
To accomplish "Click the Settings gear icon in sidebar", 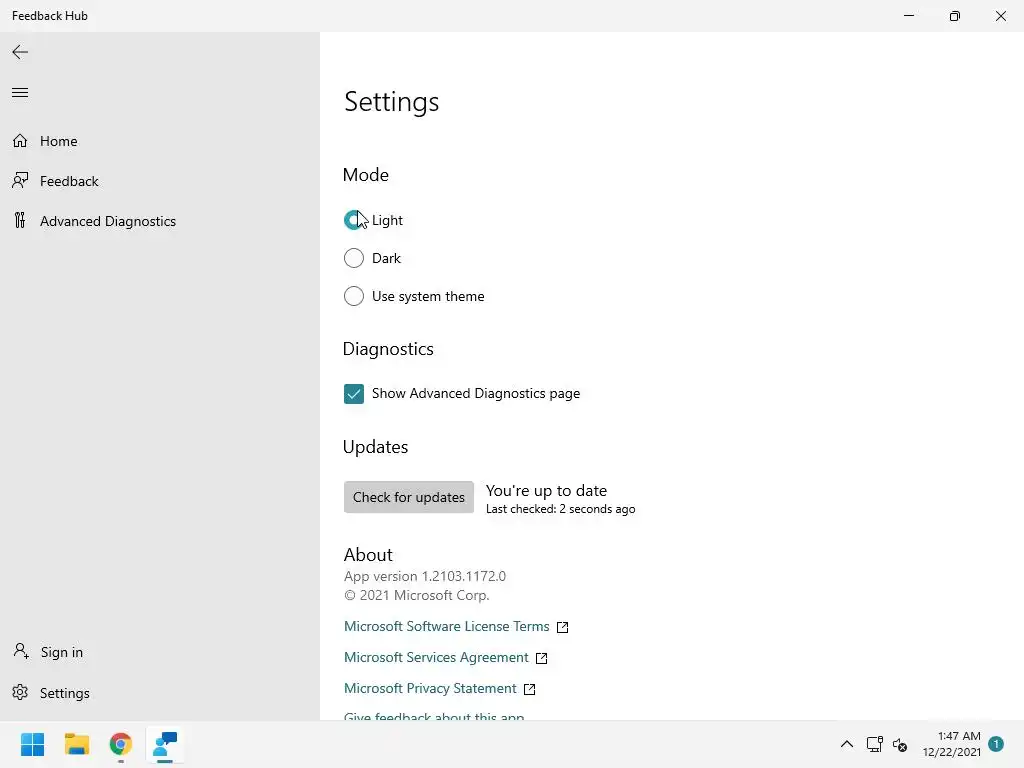I will tap(20, 692).
